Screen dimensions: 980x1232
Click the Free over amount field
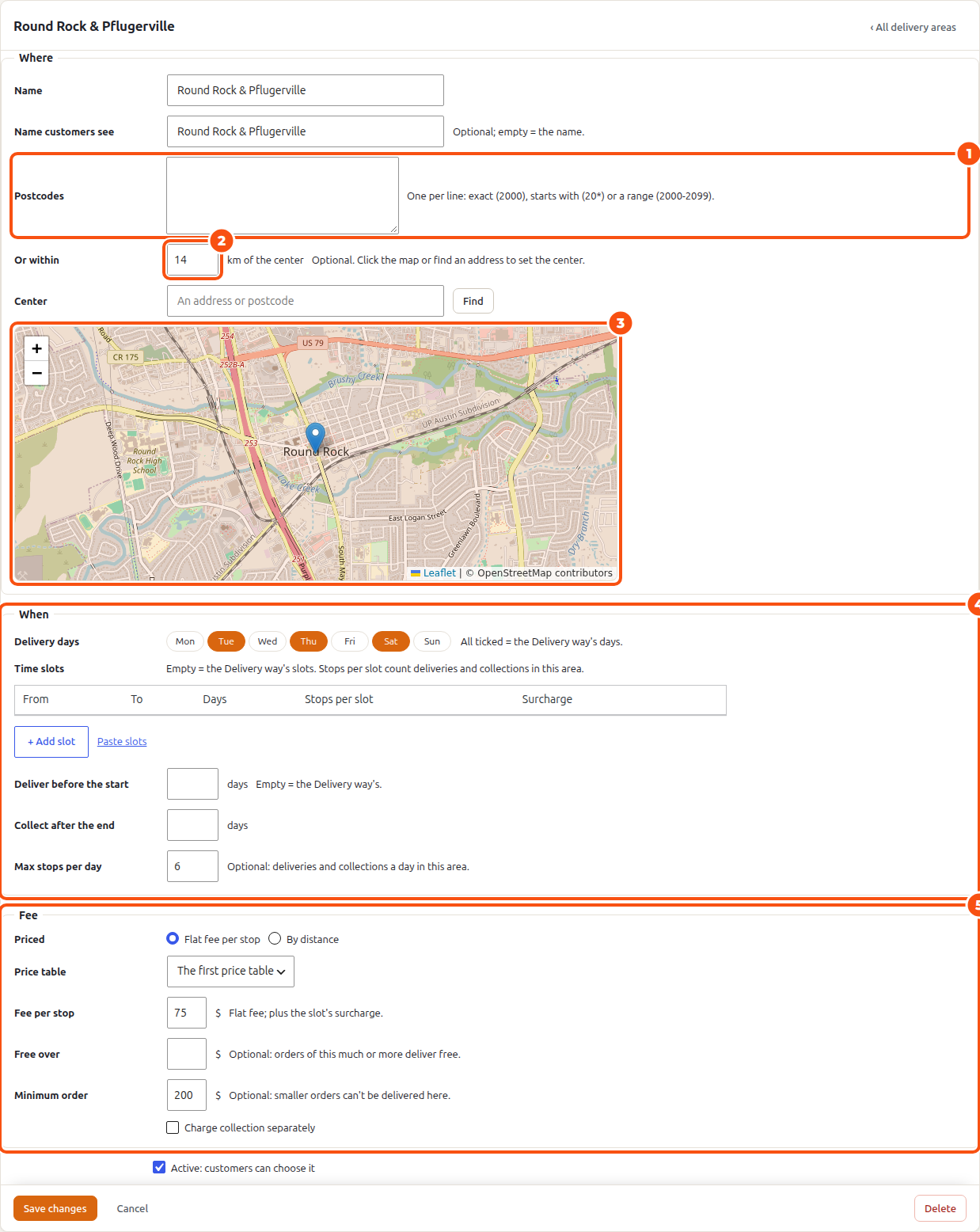[187, 1054]
